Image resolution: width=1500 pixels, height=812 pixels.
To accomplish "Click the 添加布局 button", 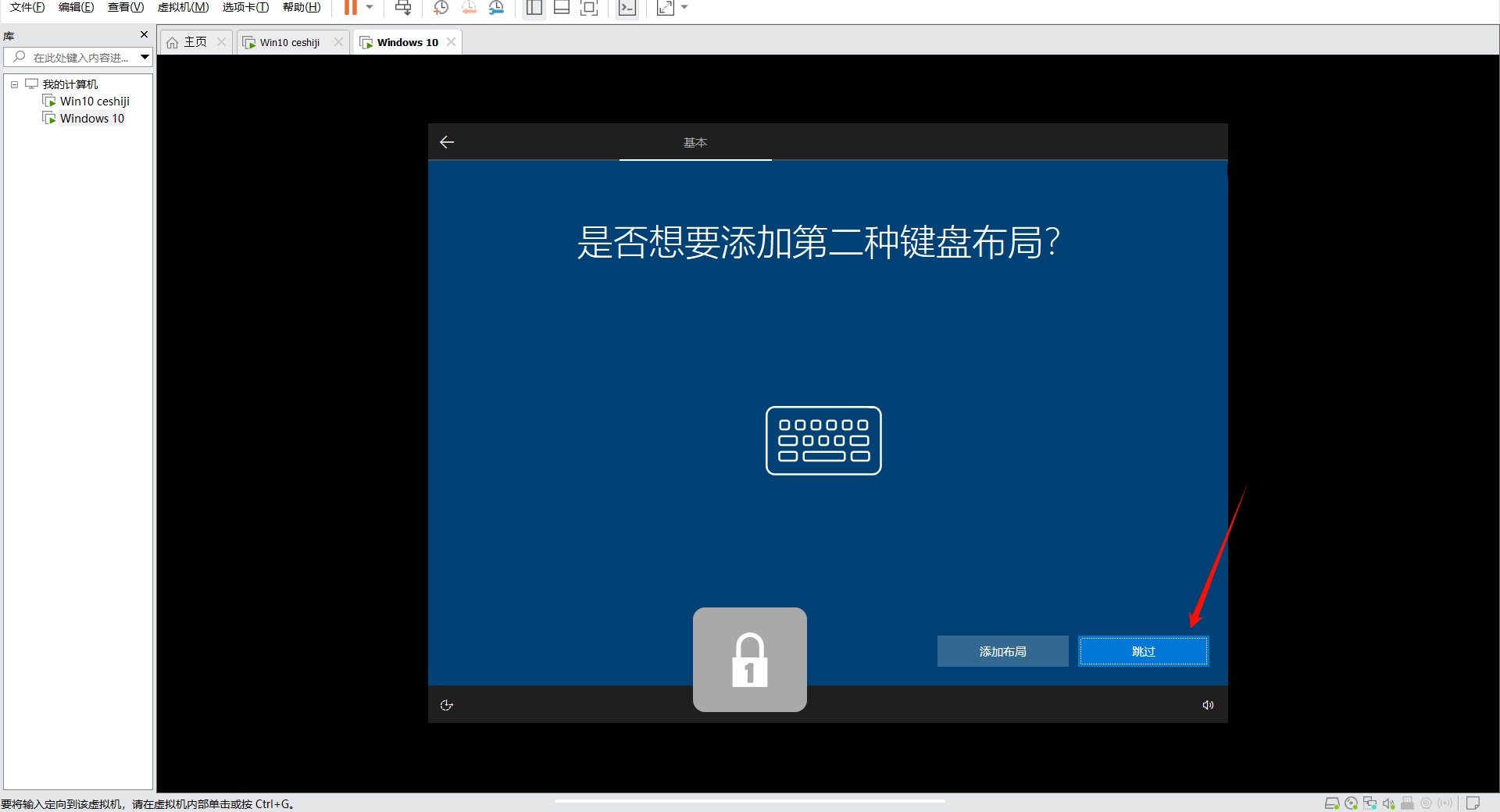I will click(x=1002, y=651).
